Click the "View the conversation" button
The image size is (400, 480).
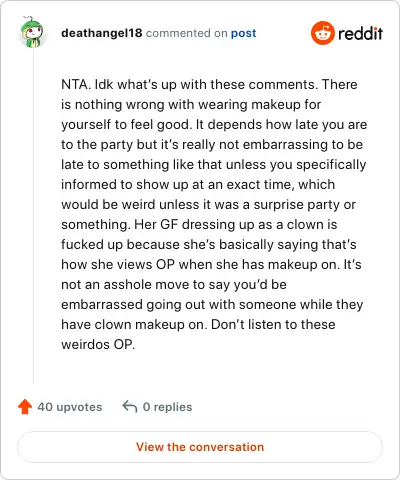pyautogui.click(x=200, y=447)
